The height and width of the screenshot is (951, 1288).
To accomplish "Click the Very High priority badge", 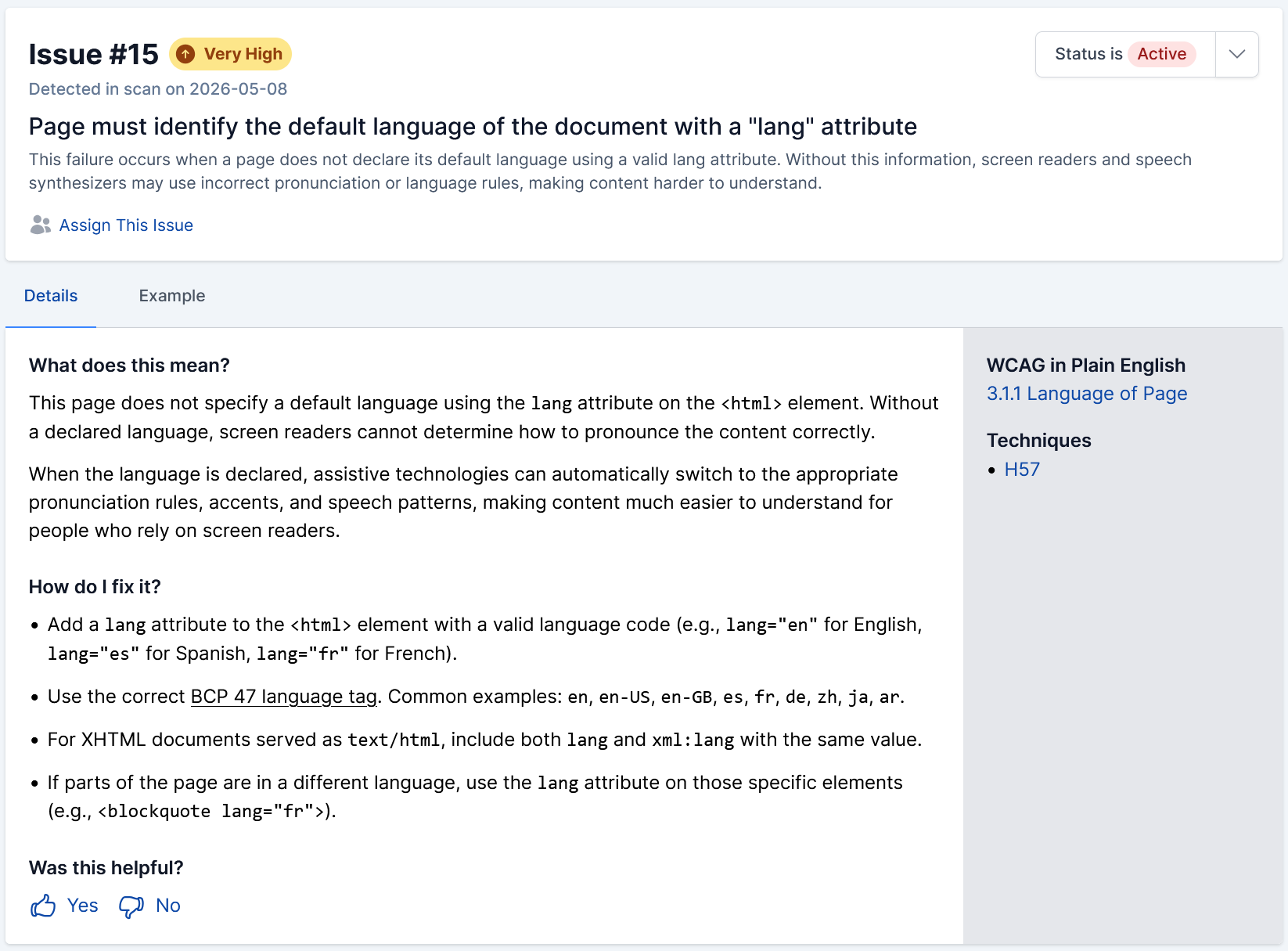I will tap(230, 54).
